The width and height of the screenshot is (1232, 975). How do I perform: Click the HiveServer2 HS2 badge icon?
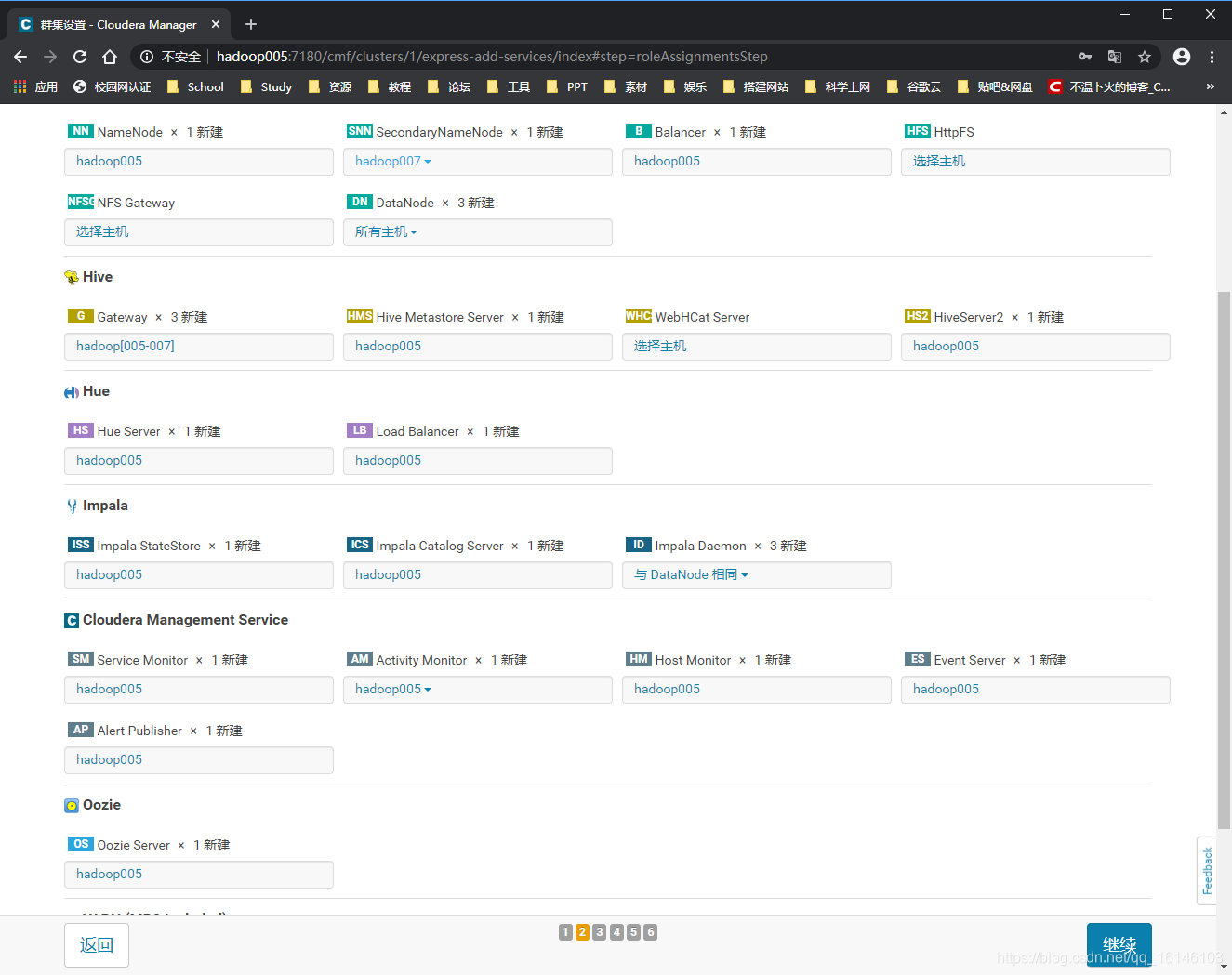click(x=918, y=316)
